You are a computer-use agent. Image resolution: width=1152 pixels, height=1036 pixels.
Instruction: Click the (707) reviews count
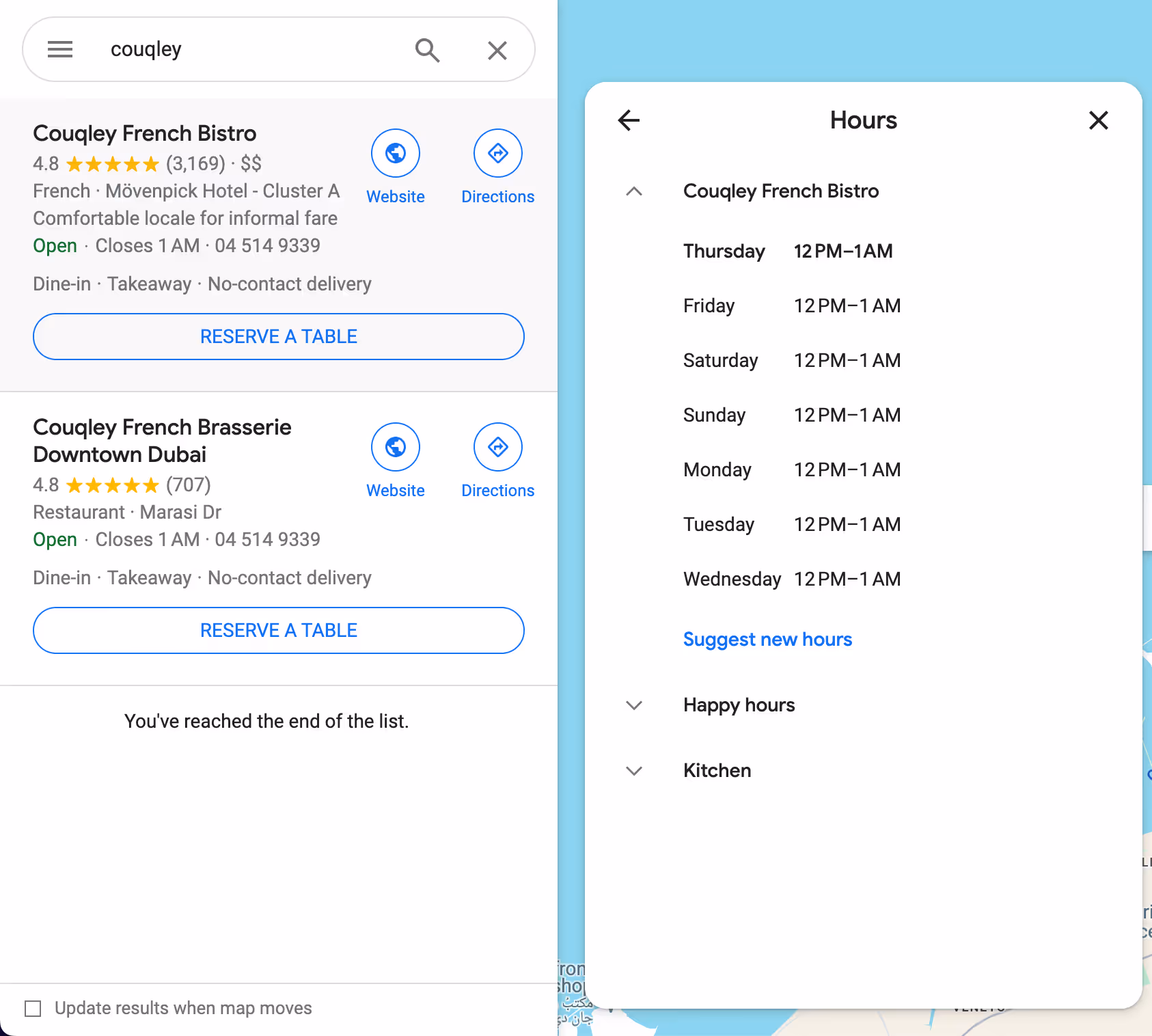click(x=189, y=485)
